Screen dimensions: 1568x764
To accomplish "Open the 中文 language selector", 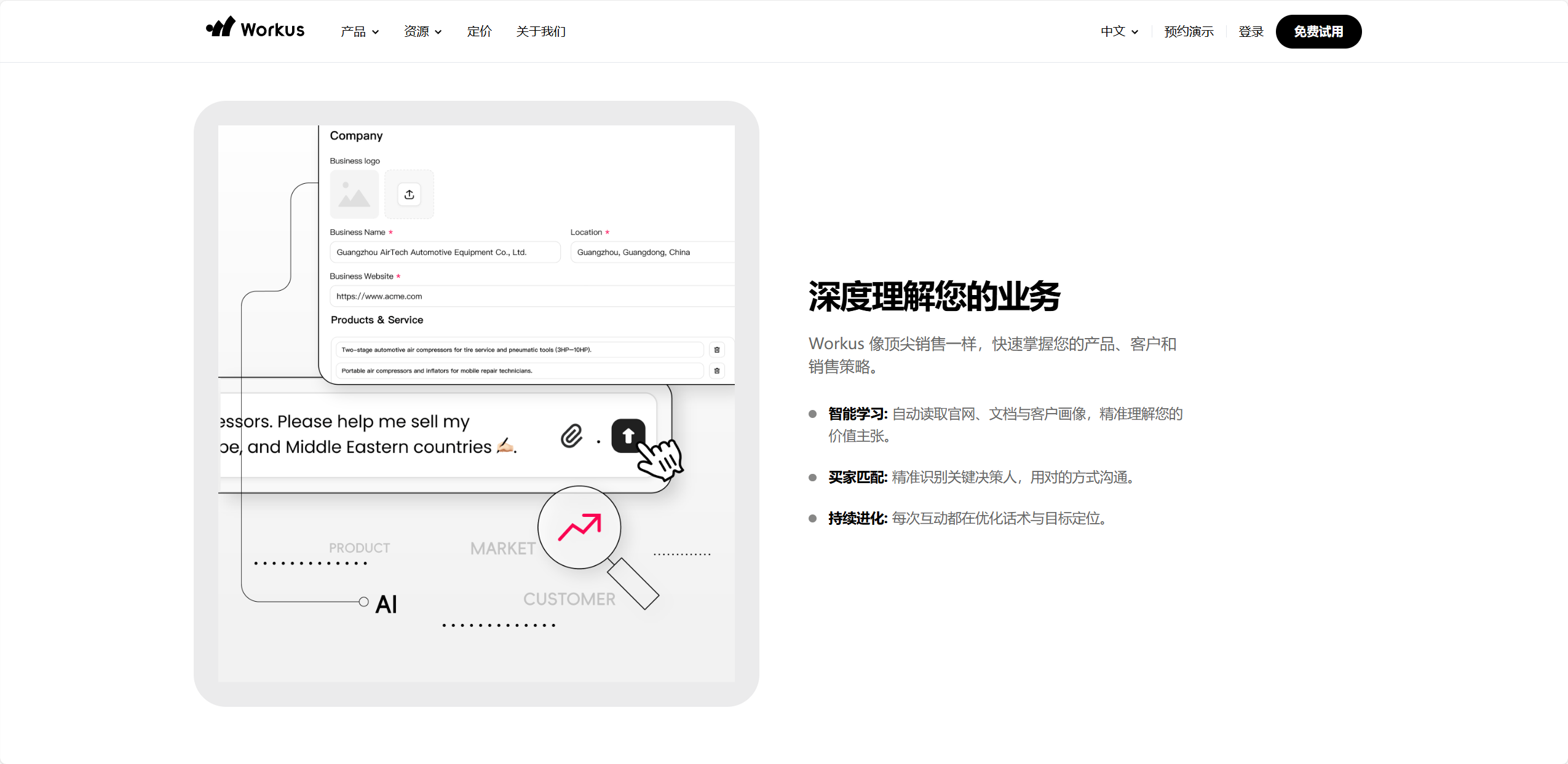I will click(x=1120, y=31).
